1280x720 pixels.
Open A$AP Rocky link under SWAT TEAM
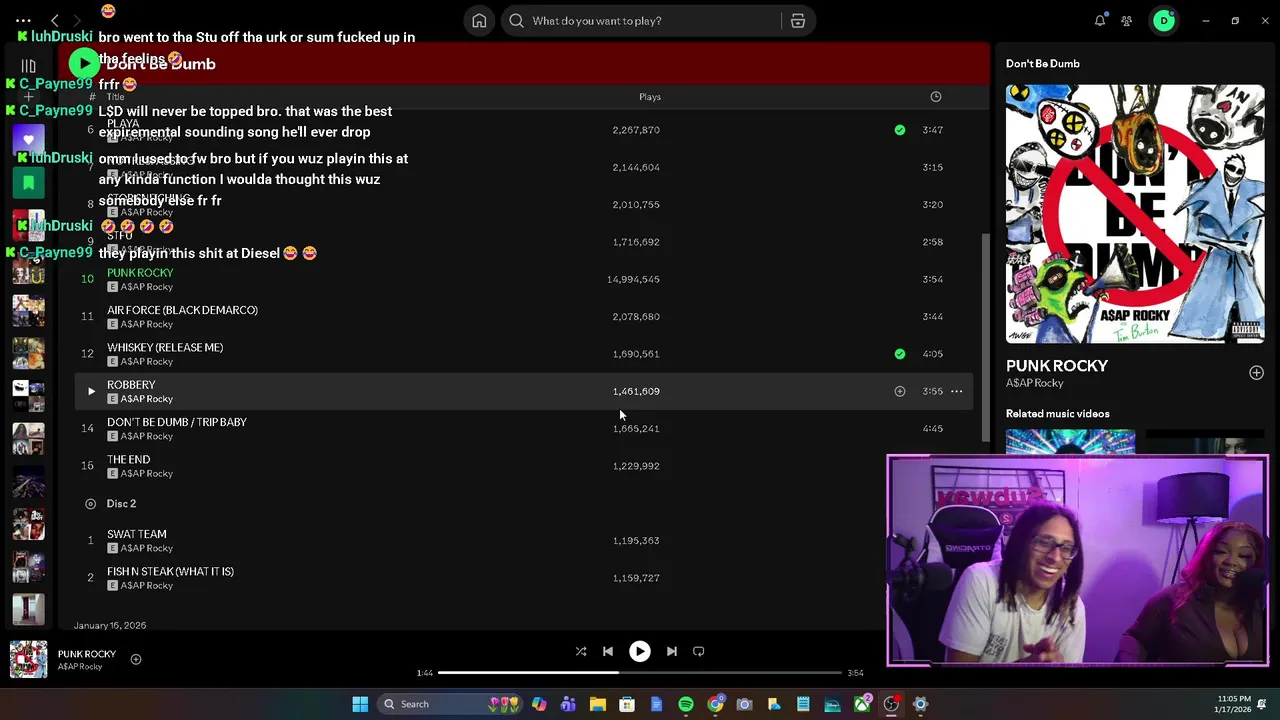coord(147,548)
